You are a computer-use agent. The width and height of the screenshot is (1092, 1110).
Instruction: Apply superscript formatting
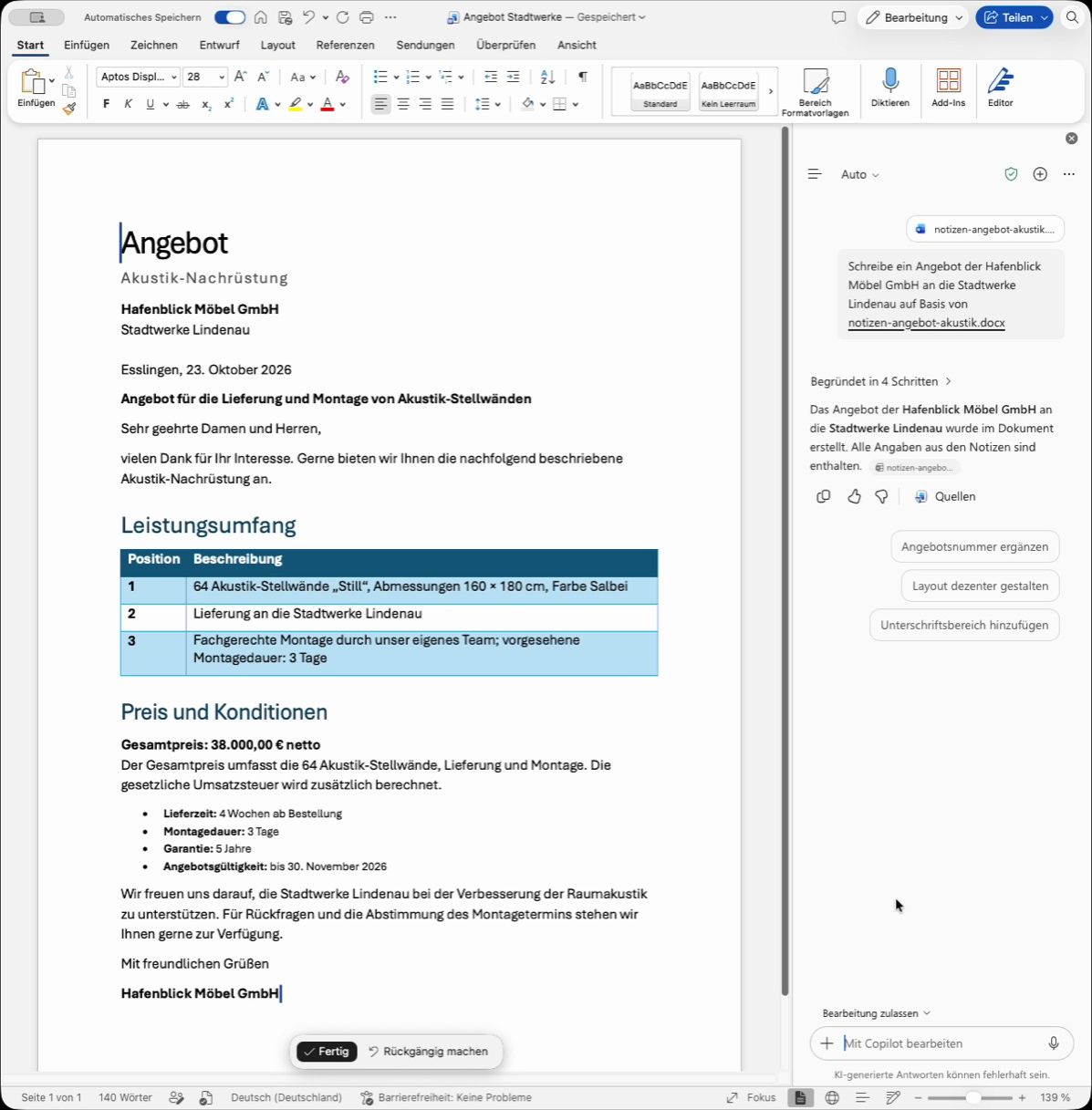click(x=229, y=104)
